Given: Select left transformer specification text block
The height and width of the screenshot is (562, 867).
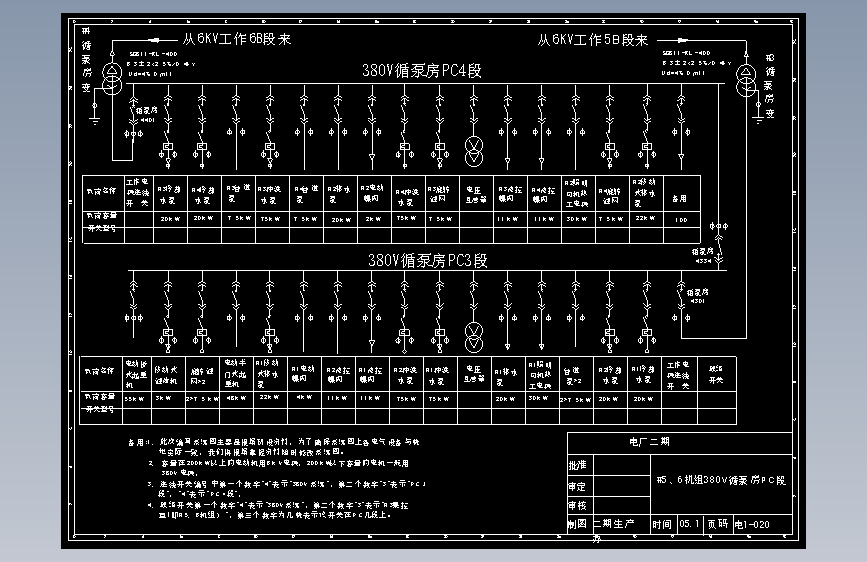Looking at the screenshot, I should click(161, 64).
